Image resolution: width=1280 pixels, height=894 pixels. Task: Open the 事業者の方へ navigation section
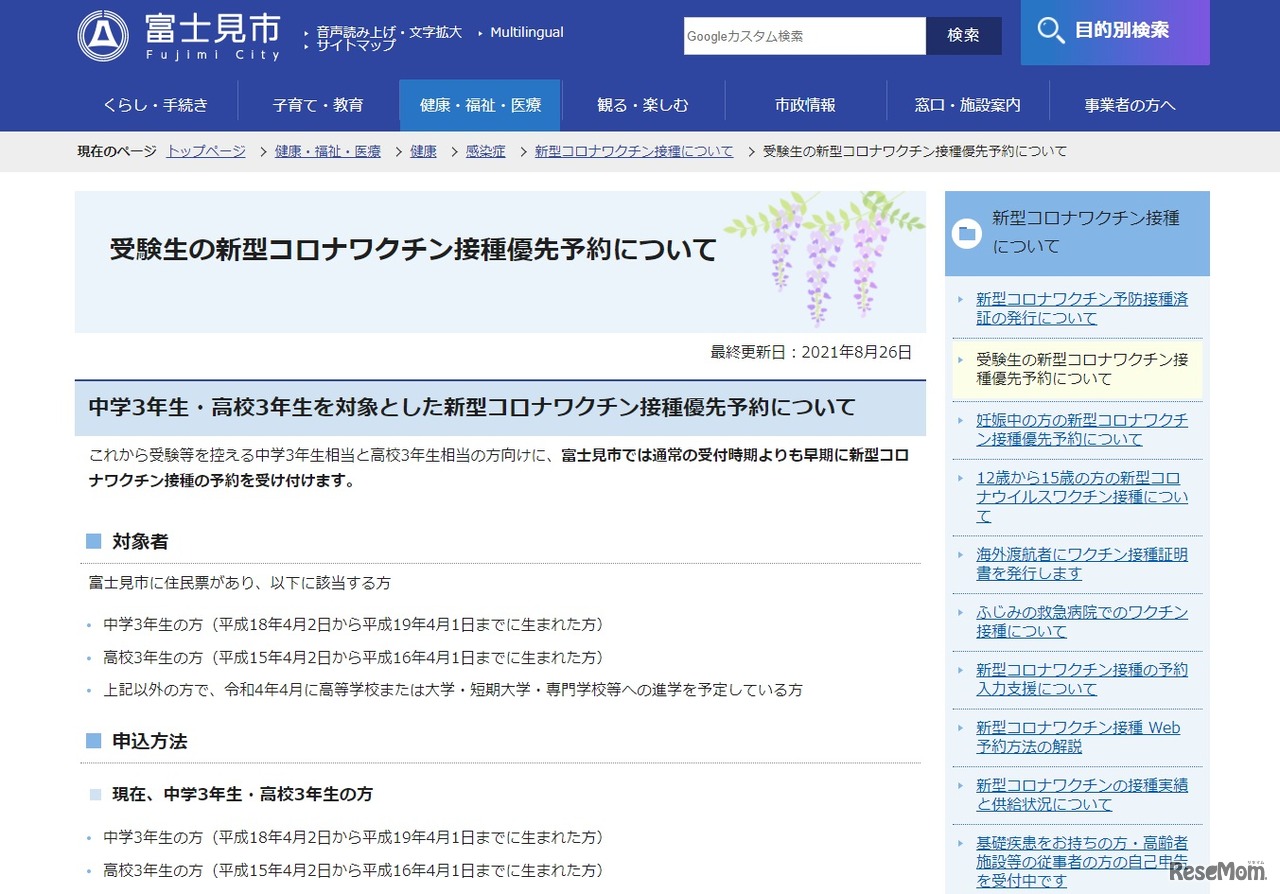point(1128,104)
